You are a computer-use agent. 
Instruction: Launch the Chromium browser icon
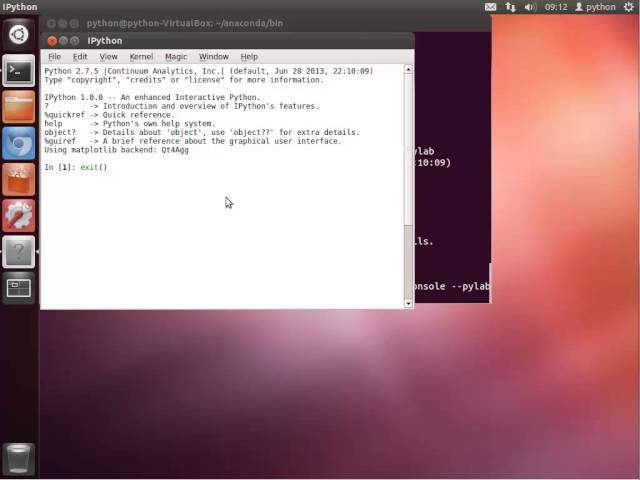click(18, 143)
